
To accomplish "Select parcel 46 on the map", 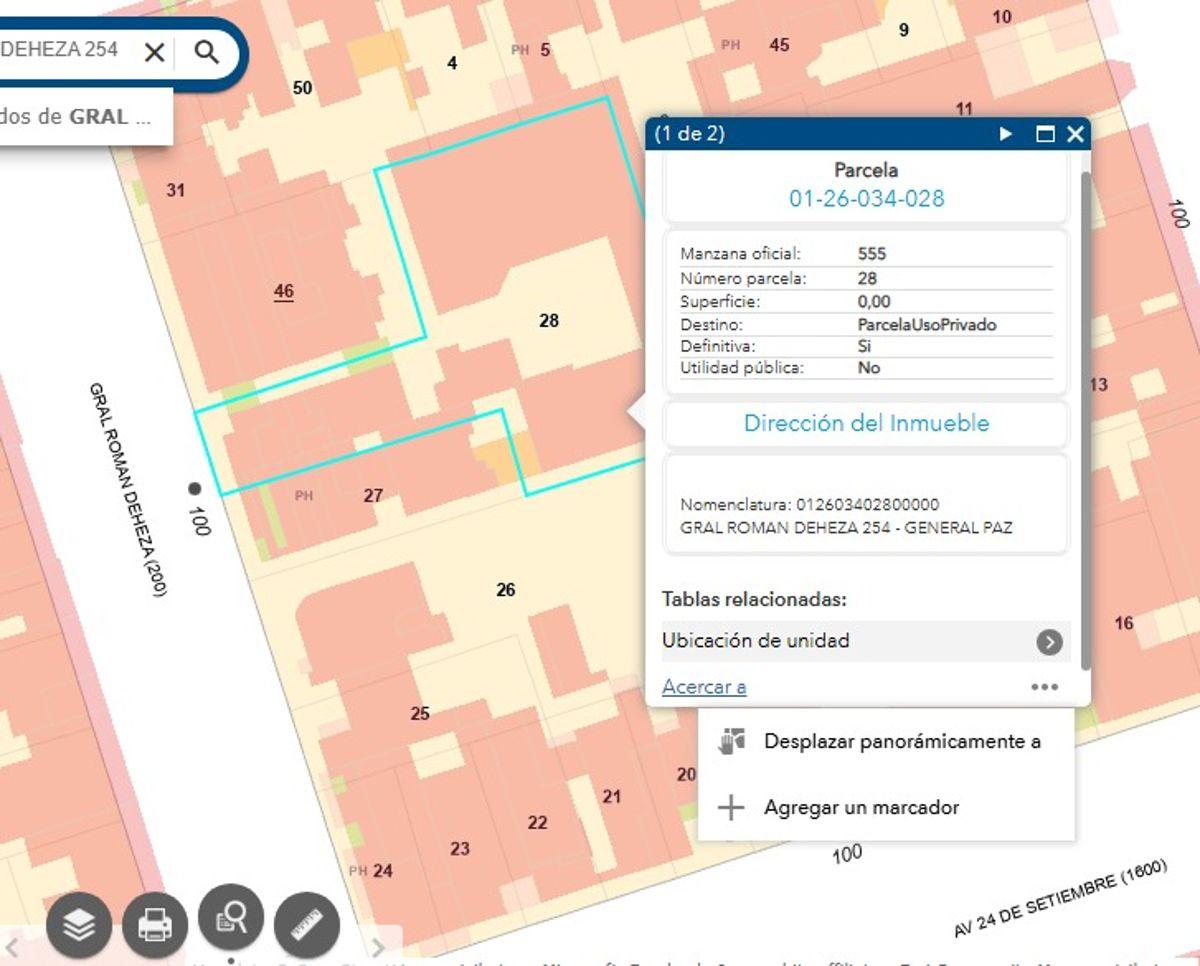I will point(284,292).
